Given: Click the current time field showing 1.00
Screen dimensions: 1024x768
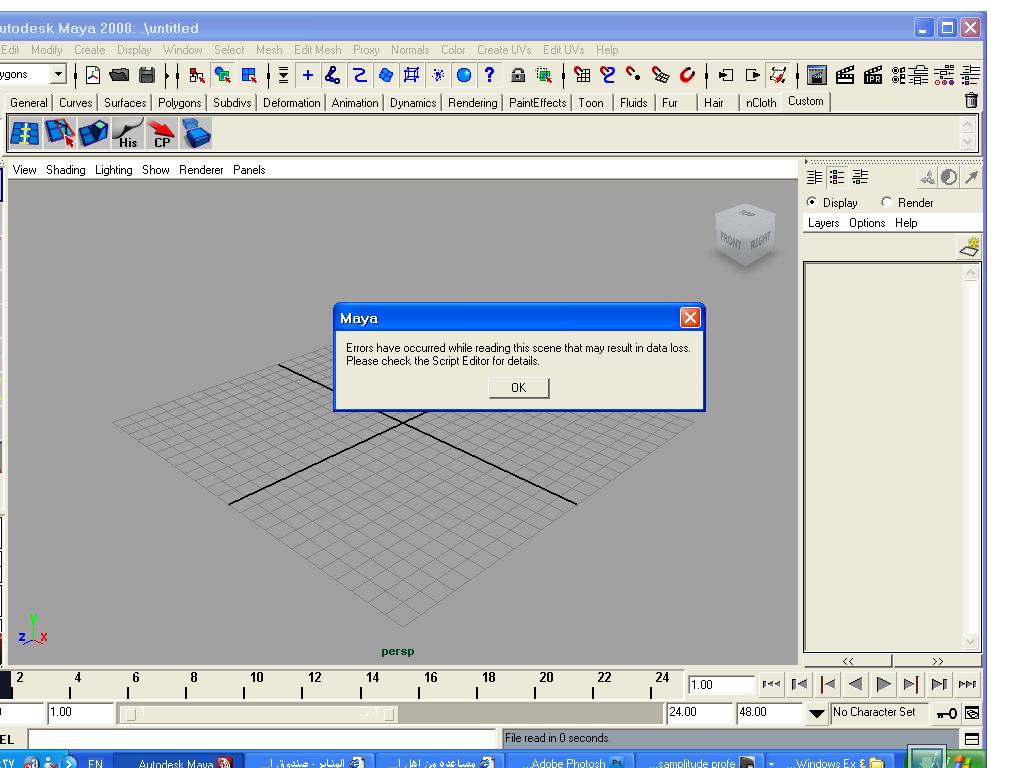Looking at the screenshot, I should pos(721,684).
